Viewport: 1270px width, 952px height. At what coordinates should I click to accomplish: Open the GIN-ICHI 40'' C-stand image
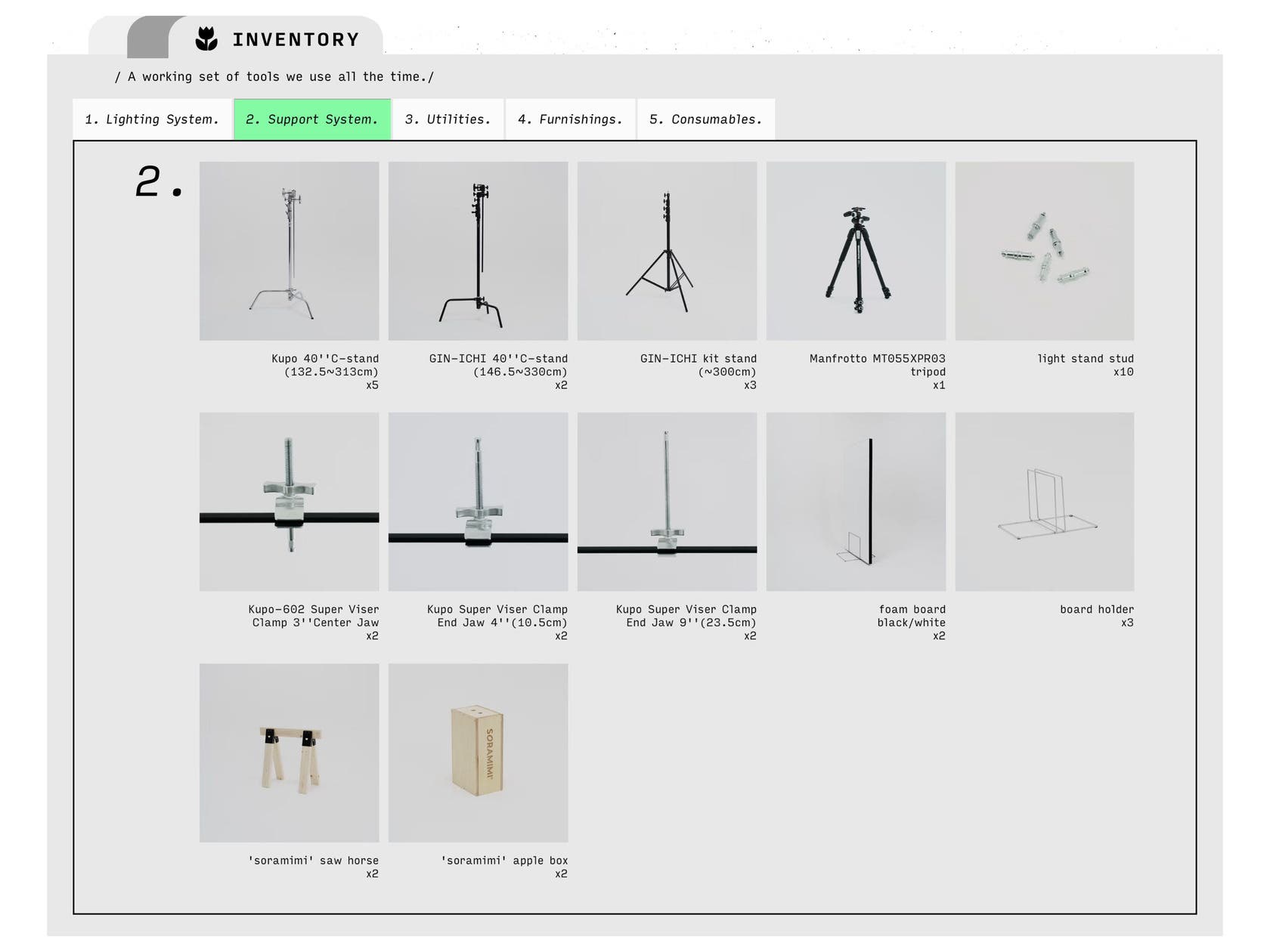click(478, 251)
